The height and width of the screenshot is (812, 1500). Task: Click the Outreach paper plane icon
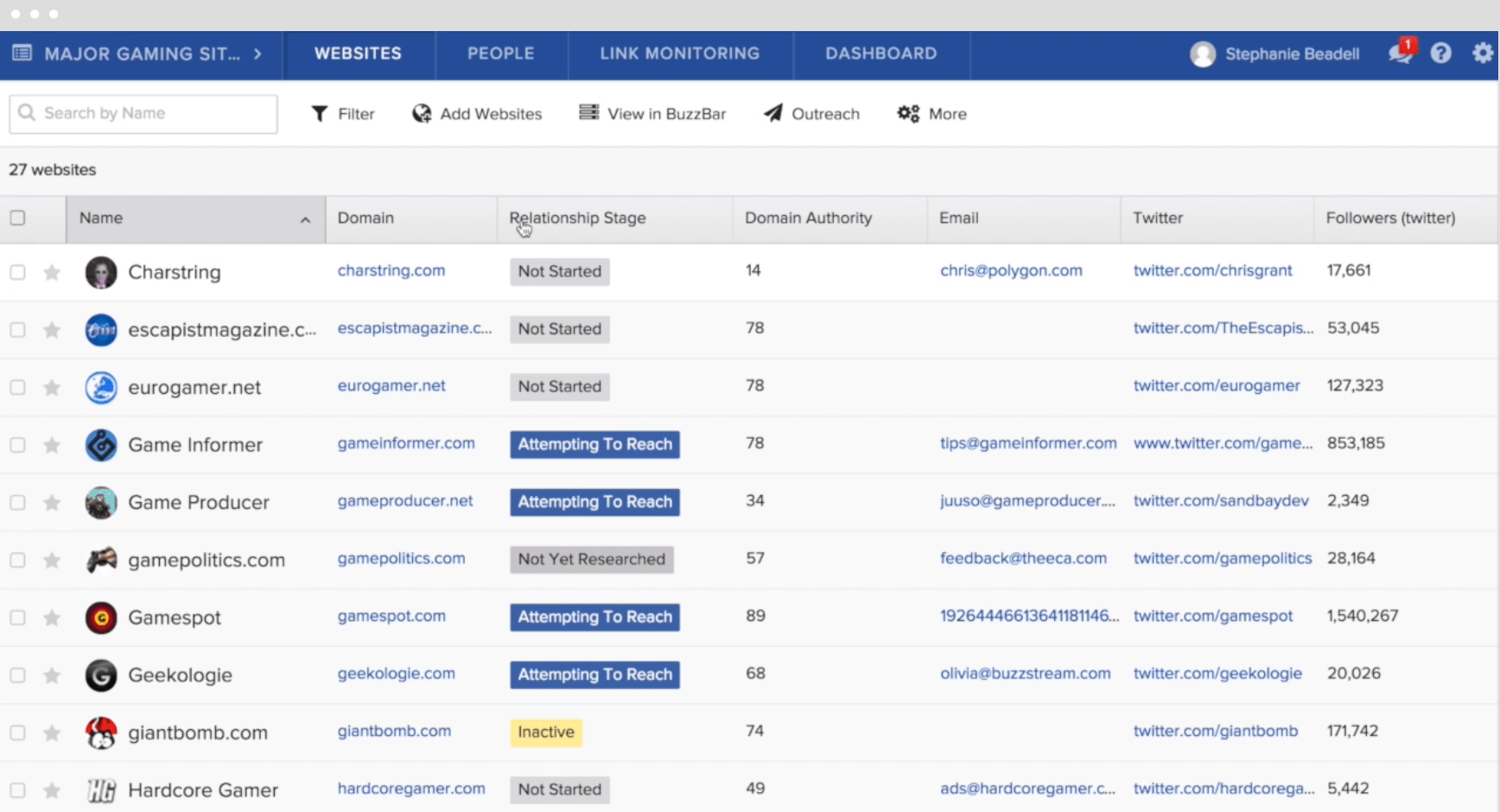(x=773, y=113)
